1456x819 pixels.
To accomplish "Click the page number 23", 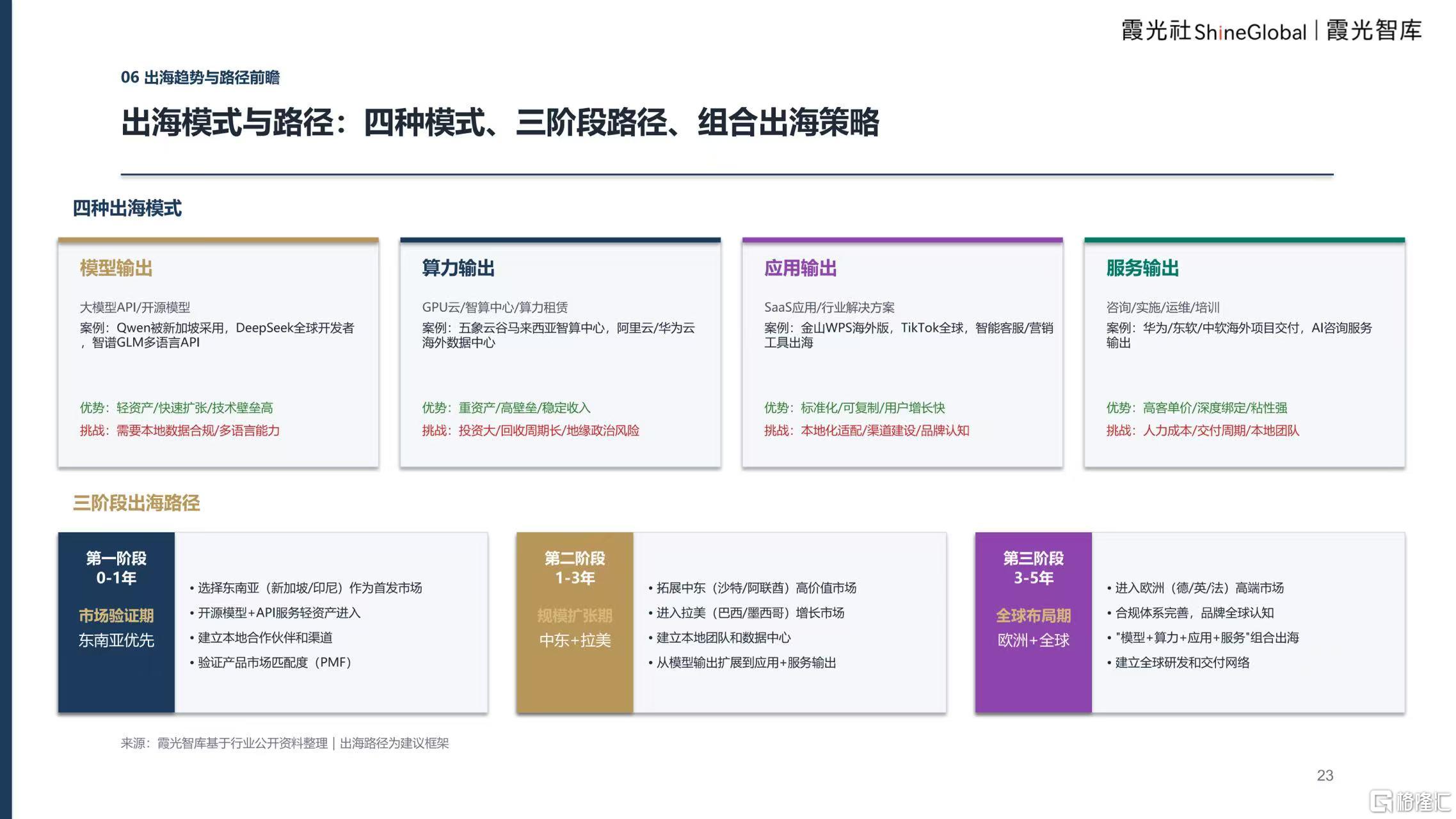I will (x=1325, y=775).
